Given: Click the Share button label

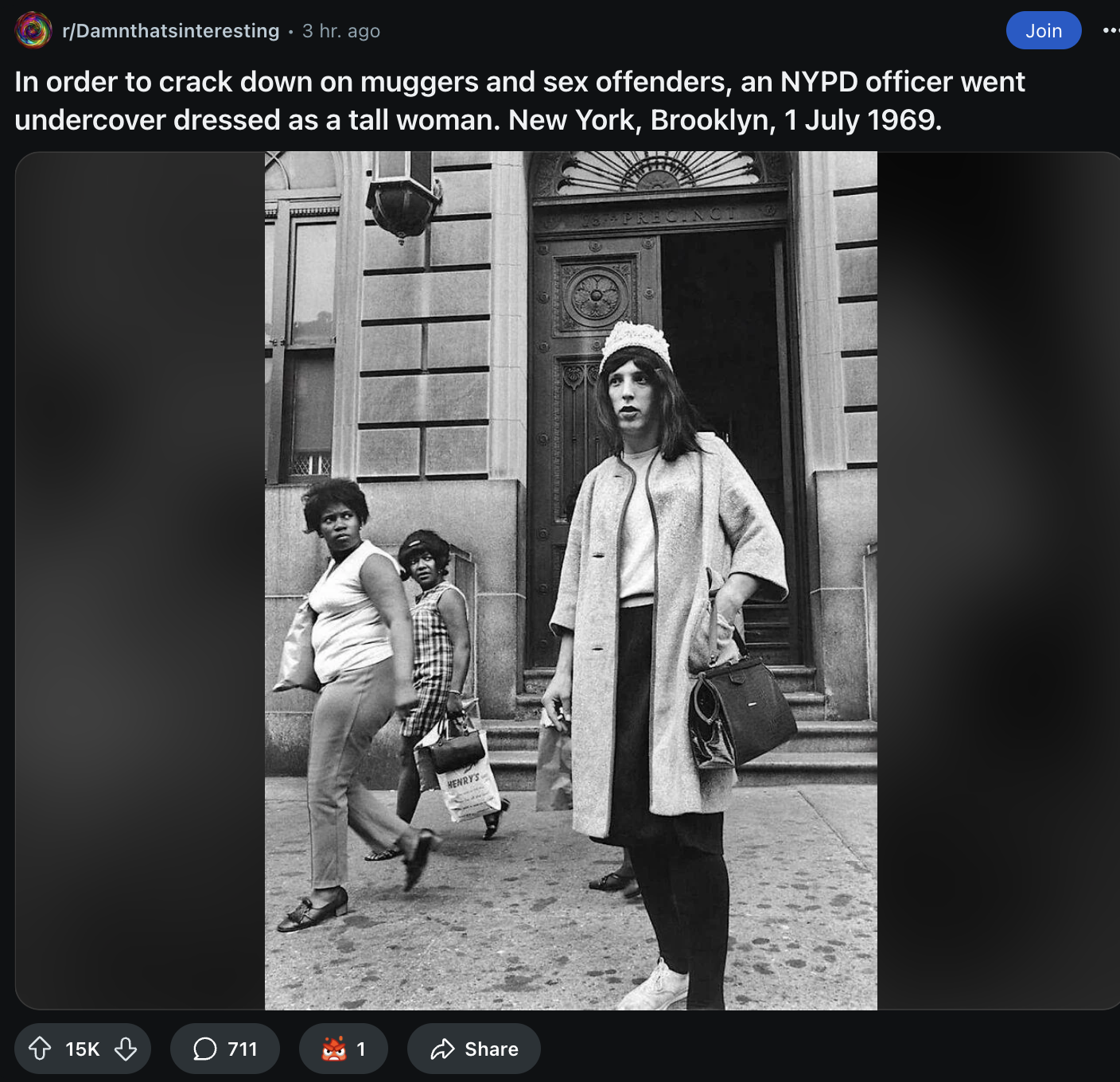Looking at the screenshot, I should [x=492, y=1049].
